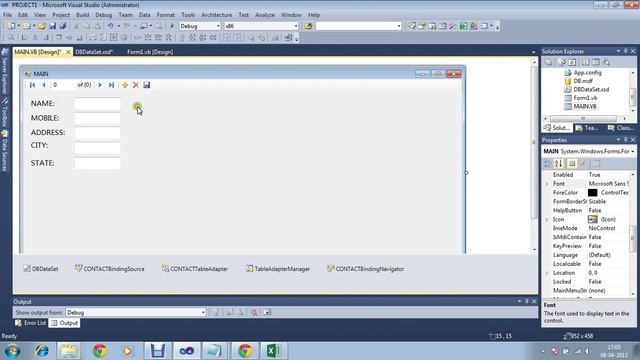The image size is (640, 360).
Task: Expand the Icon property
Action: (x=547, y=220)
